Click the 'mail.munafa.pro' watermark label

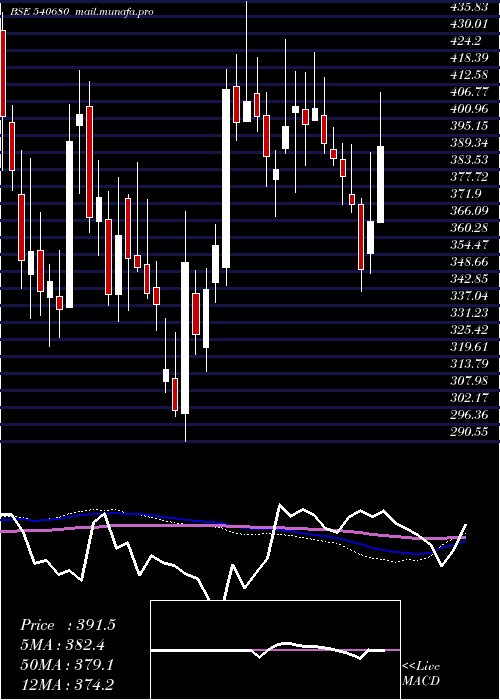click(113, 12)
